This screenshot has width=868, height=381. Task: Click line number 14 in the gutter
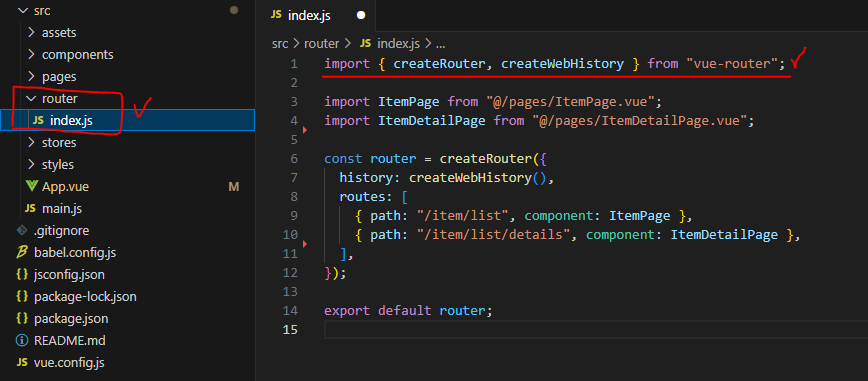coord(291,310)
